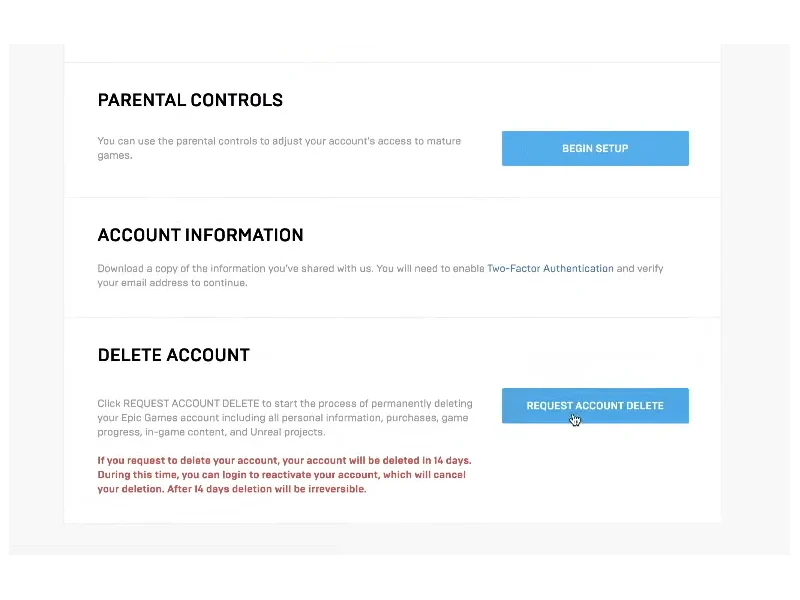The height and width of the screenshot is (600, 800).
Task: Click the word 'purchases' in the description
Action: (413, 418)
